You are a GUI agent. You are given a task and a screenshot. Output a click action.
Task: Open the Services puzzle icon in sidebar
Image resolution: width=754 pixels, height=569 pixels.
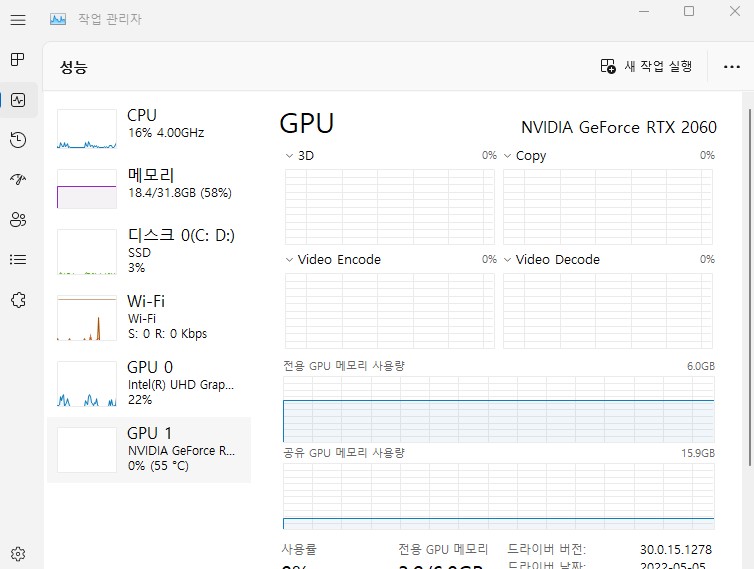click(x=18, y=300)
